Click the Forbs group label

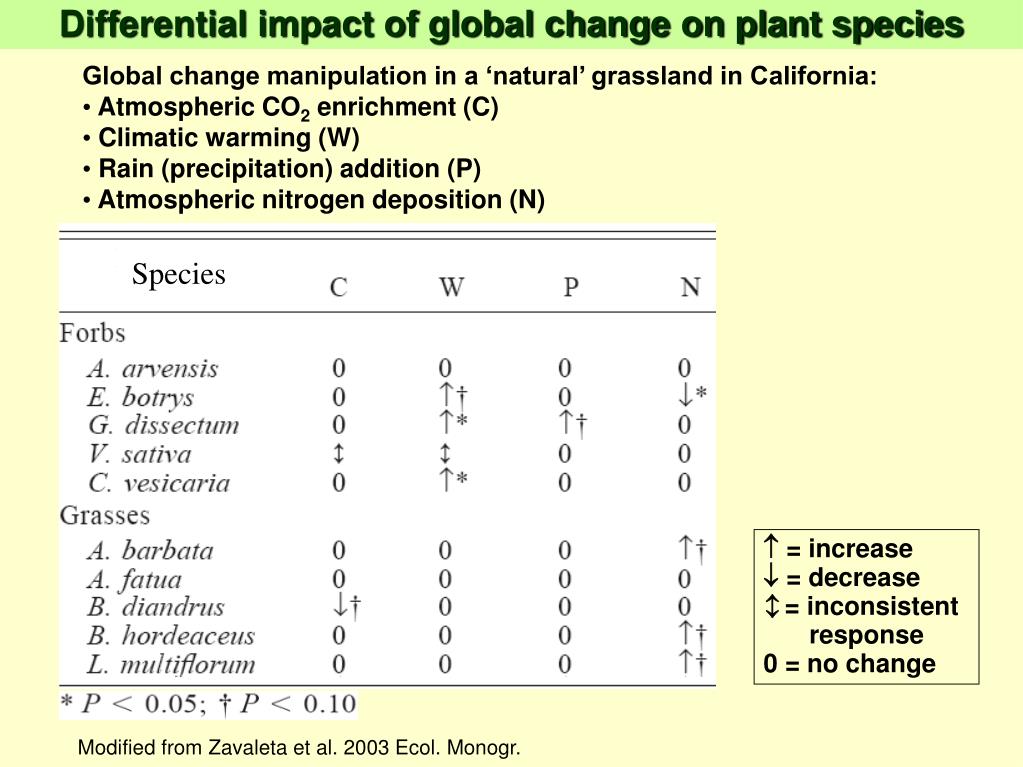point(93,333)
